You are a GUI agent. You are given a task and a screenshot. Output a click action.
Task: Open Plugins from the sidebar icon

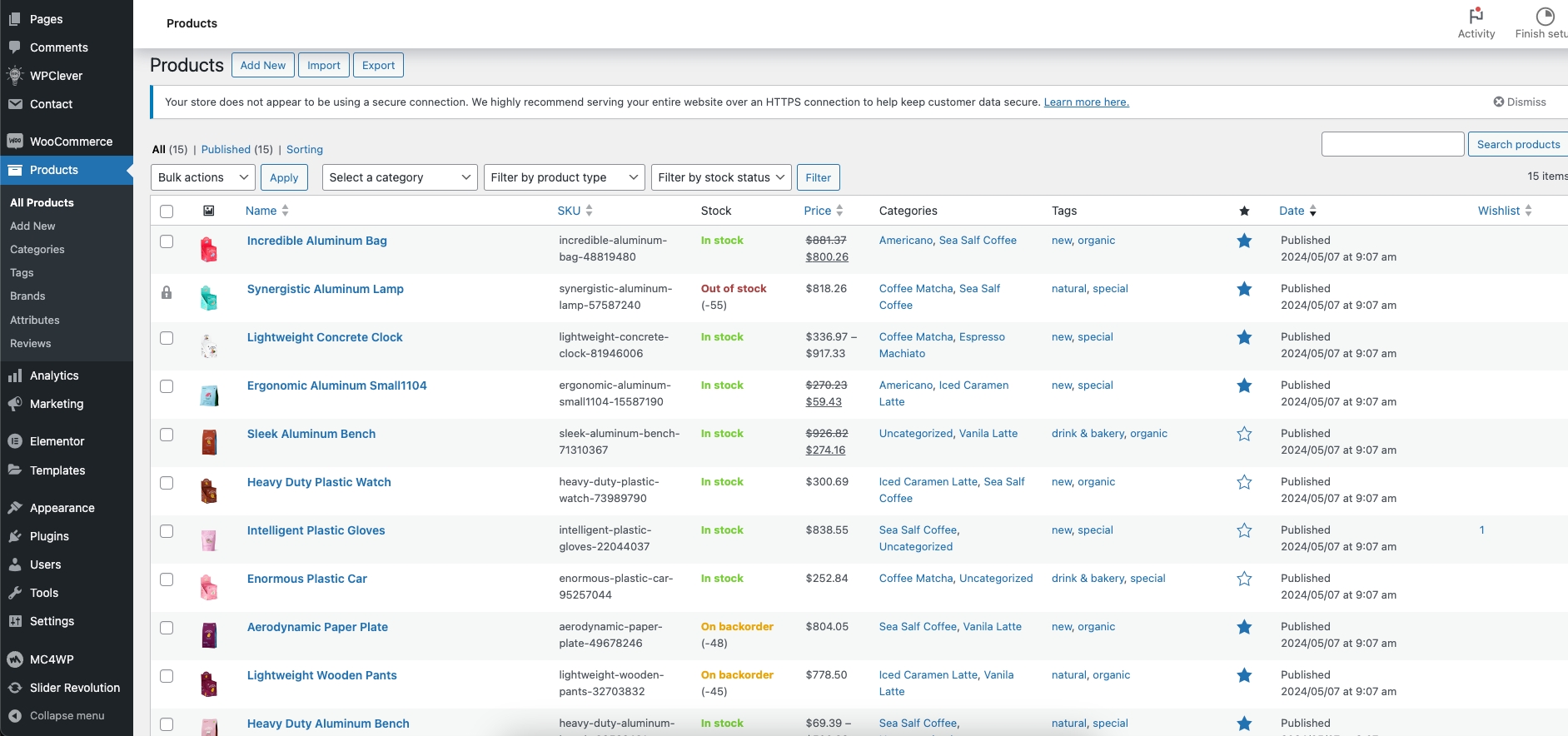point(15,536)
